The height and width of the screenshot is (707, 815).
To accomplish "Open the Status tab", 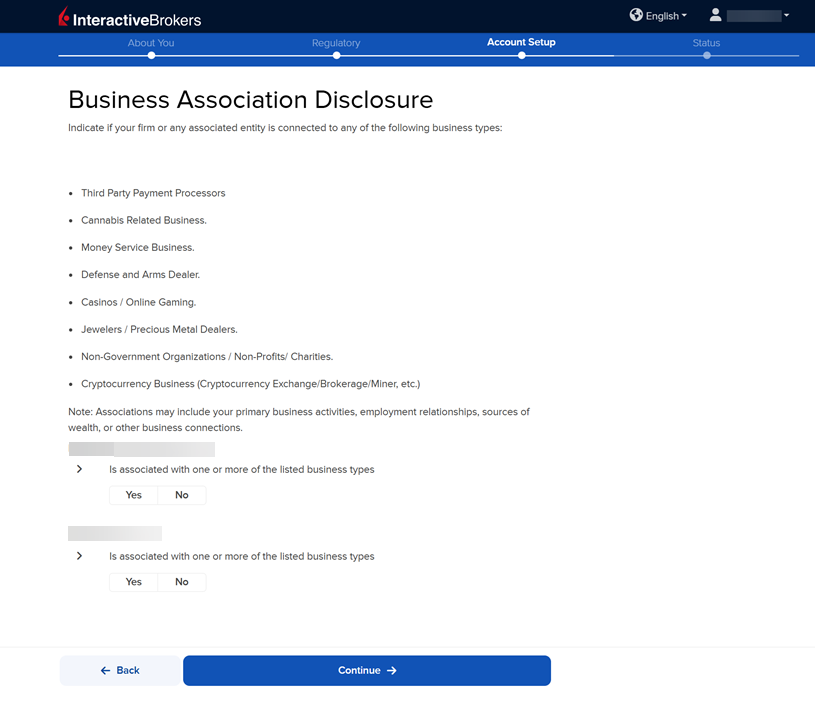I will tap(706, 43).
